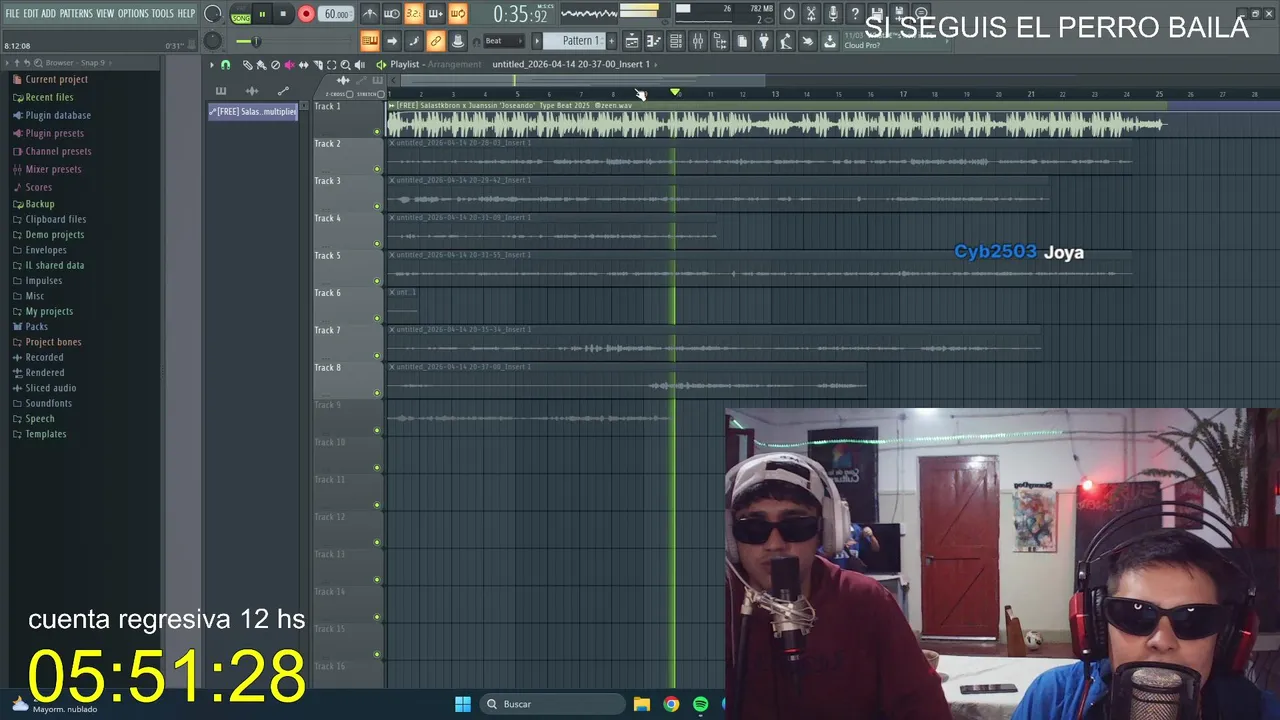Mute Track 7 via its green light
Screen dimensions: 1280x720
click(377, 356)
